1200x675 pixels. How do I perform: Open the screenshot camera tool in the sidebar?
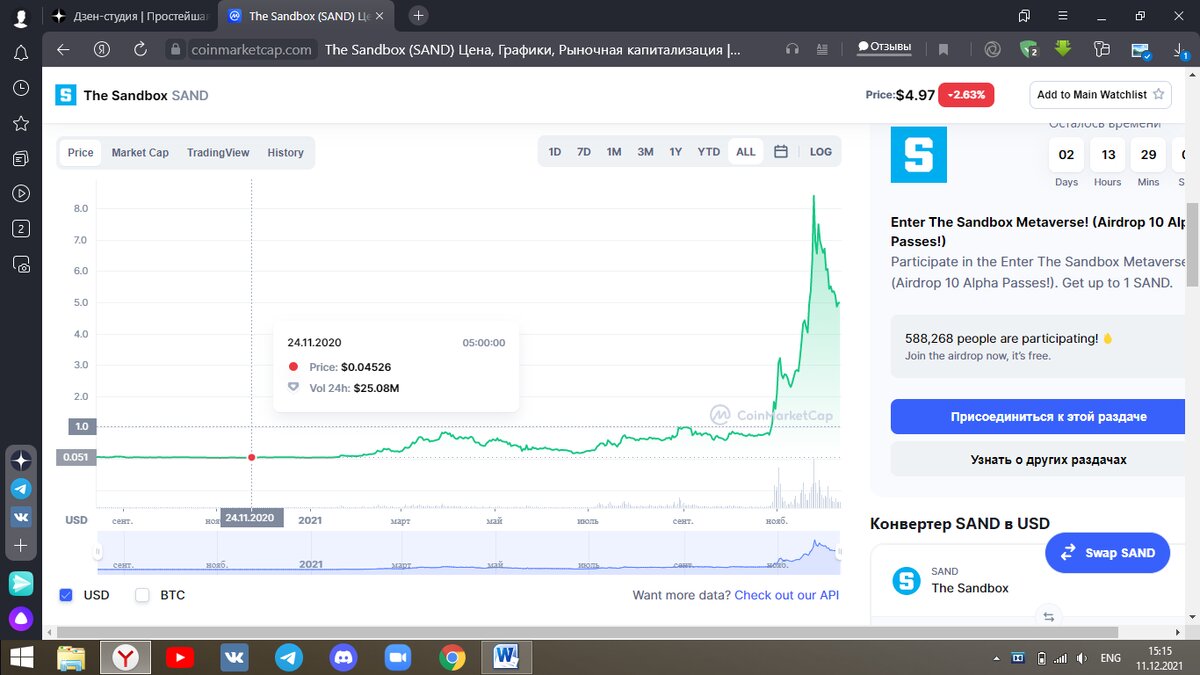point(20,264)
